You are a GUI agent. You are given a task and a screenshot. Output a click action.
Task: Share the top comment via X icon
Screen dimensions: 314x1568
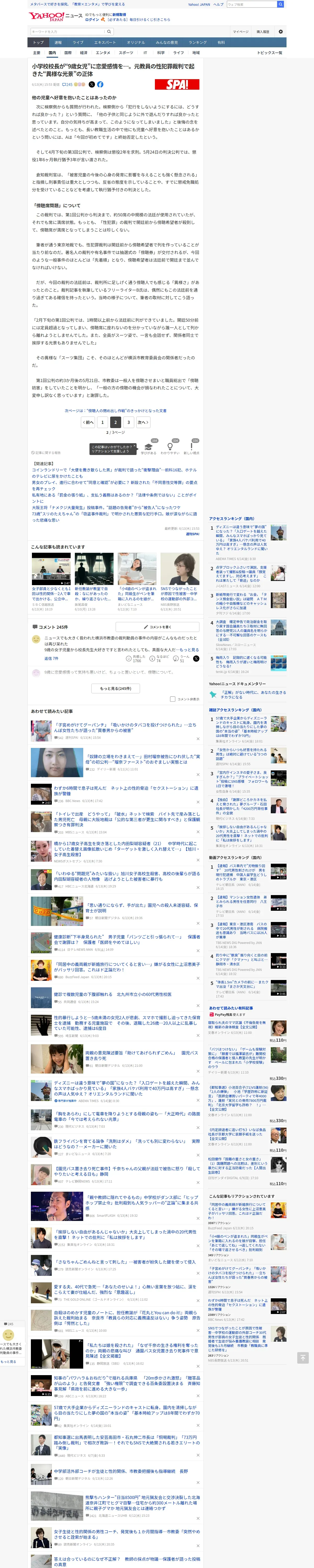click(x=196, y=659)
